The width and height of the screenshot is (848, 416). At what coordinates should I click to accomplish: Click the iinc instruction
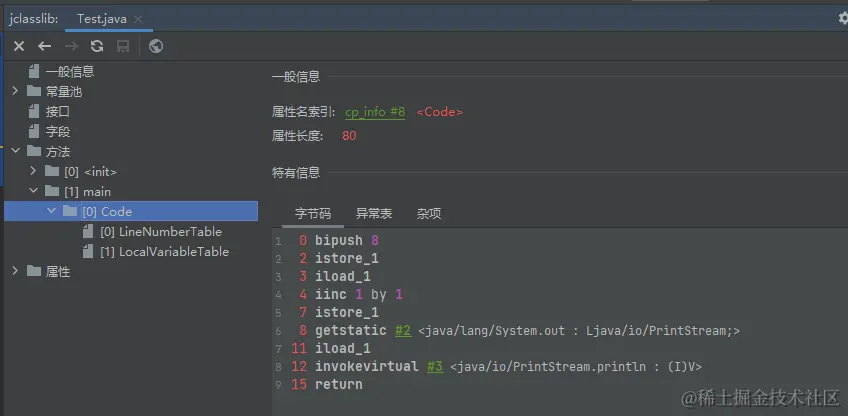click(331, 294)
